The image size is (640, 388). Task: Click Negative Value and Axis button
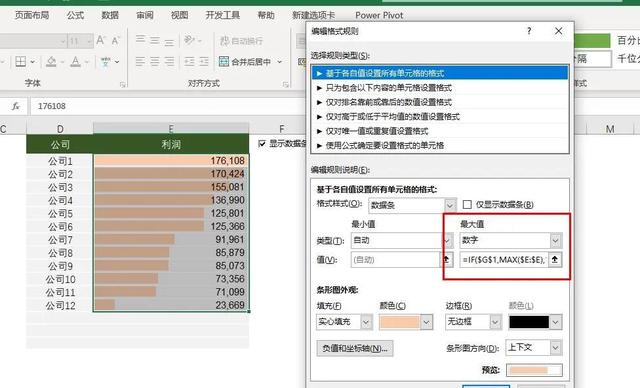click(x=355, y=348)
